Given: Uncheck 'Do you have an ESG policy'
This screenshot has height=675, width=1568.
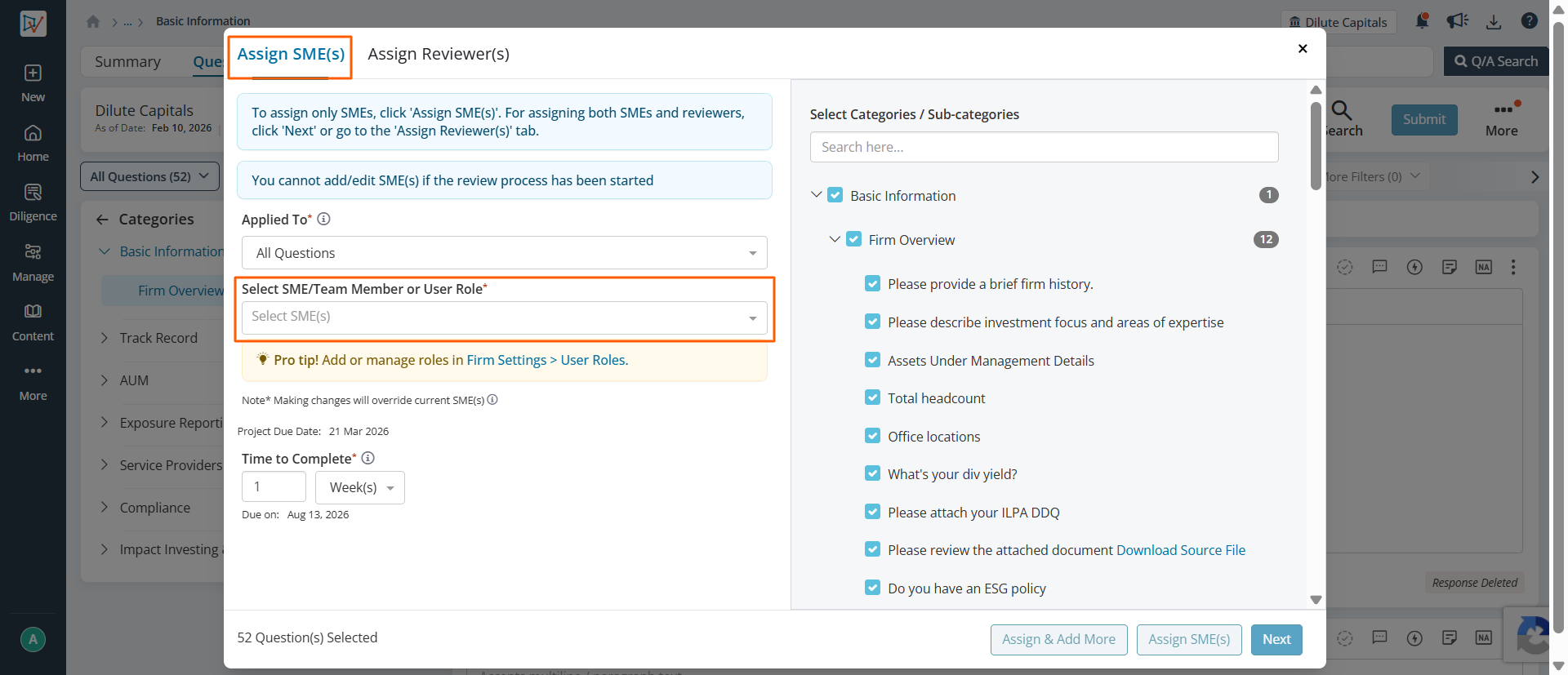Looking at the screenshot, I should pos(873,588).
